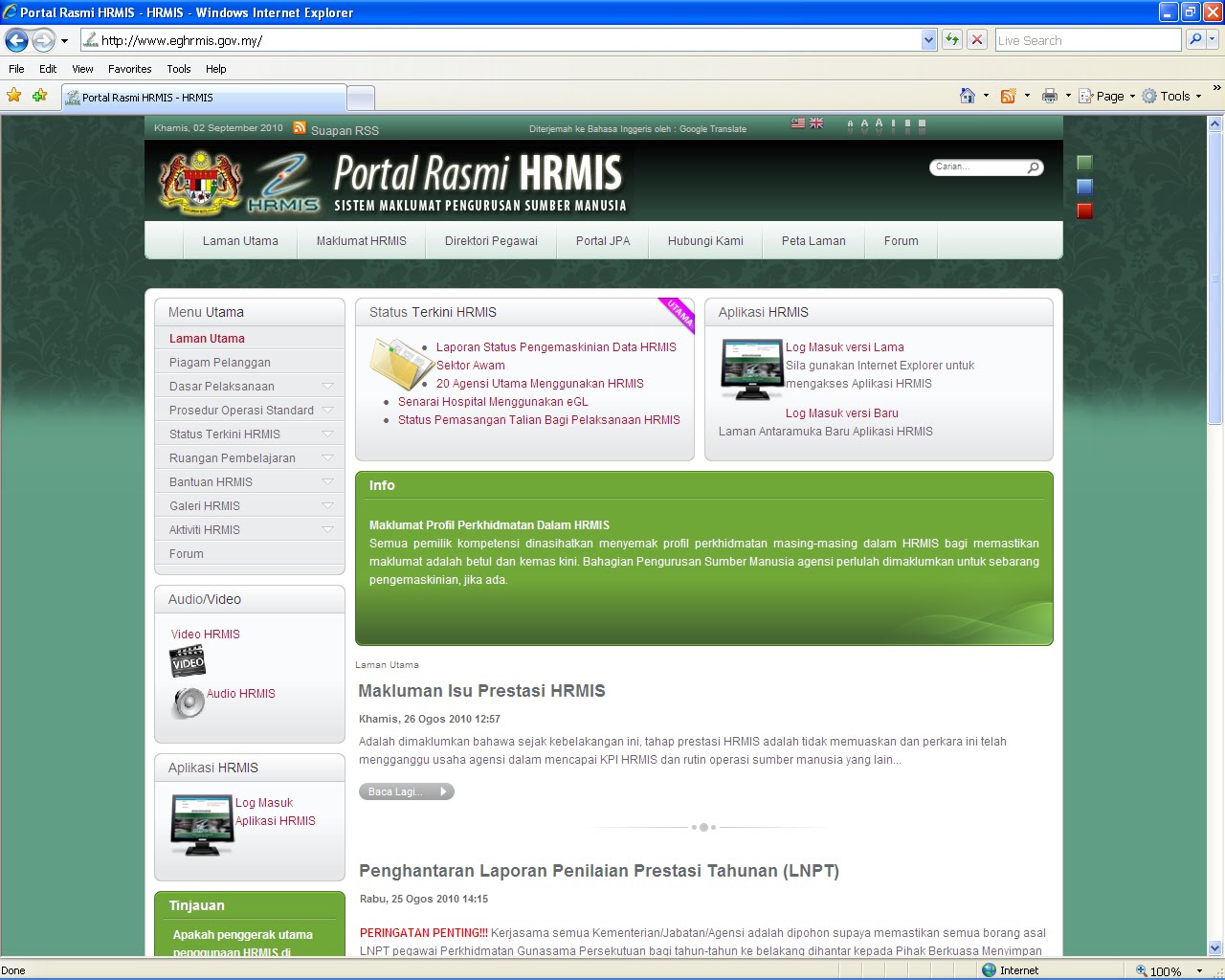
Task: Click the Favorites star icon
Action: (14, 96)
